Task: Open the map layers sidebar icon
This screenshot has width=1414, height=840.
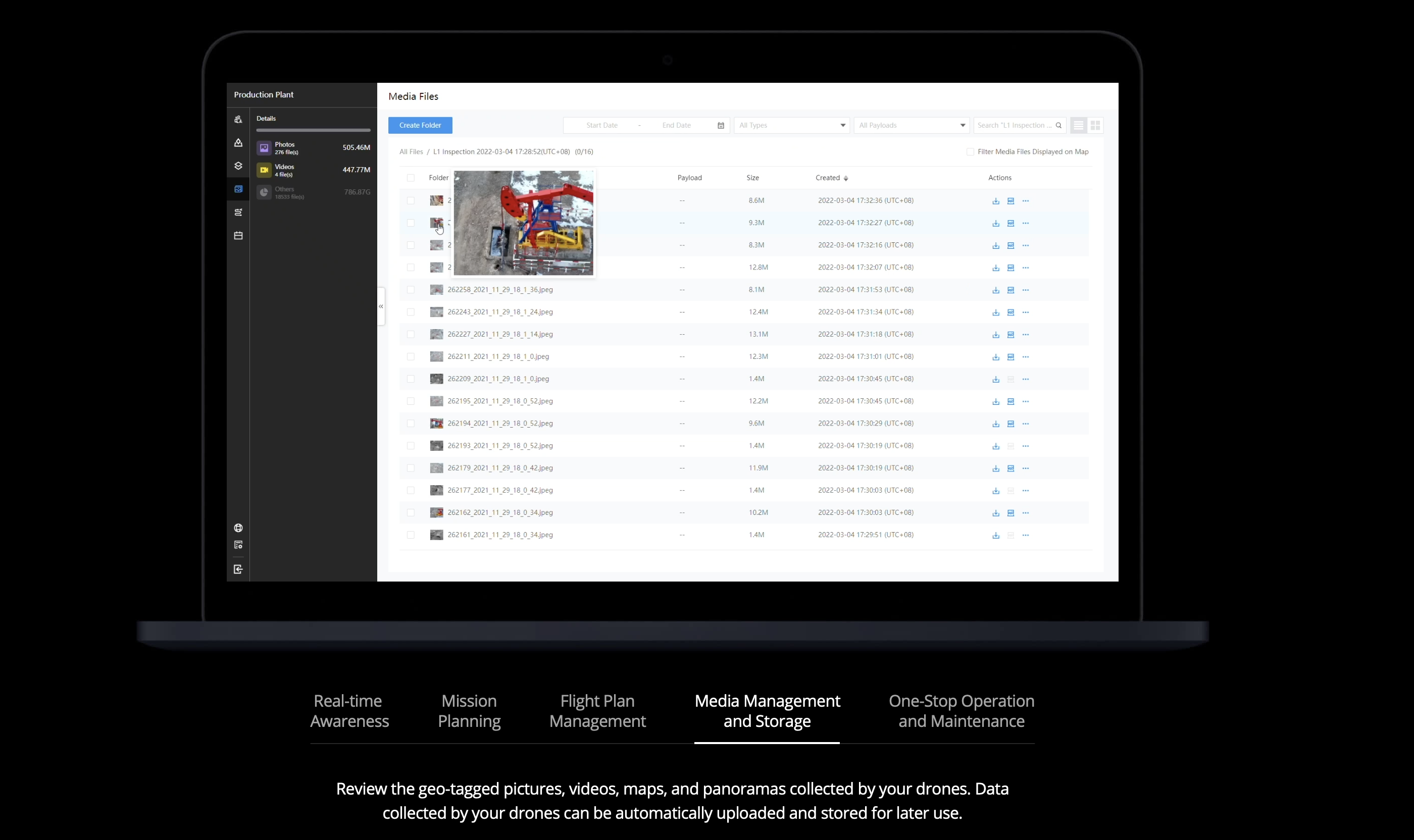Action: [238, 166]
